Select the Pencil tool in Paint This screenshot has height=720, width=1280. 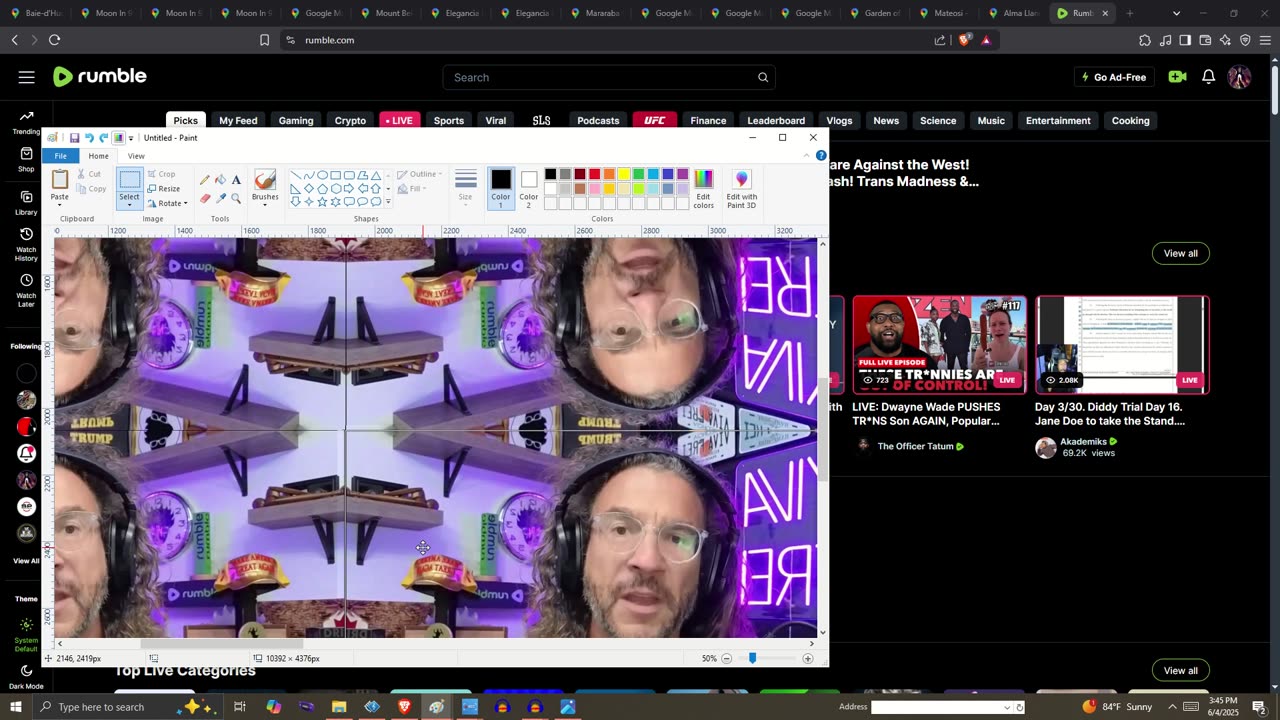pyautogui.click(x=205, y=180)
